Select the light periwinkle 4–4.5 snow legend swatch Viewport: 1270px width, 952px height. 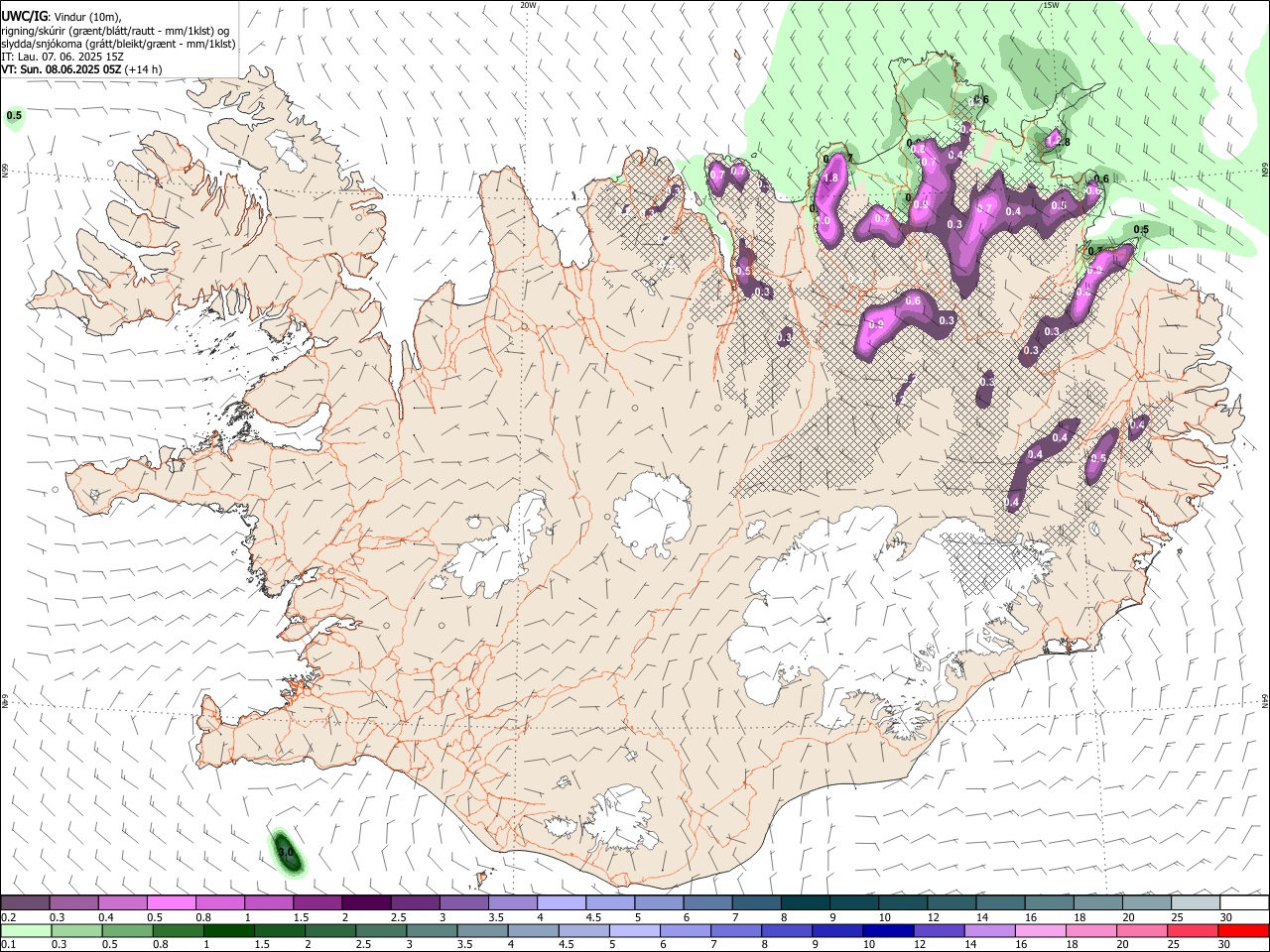pyautogui.click(x=561, y=902)
